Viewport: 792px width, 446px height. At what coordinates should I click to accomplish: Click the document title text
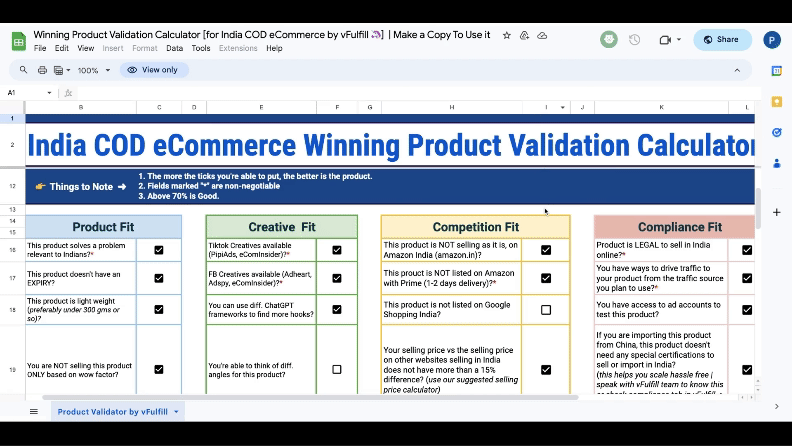point(262,35)
